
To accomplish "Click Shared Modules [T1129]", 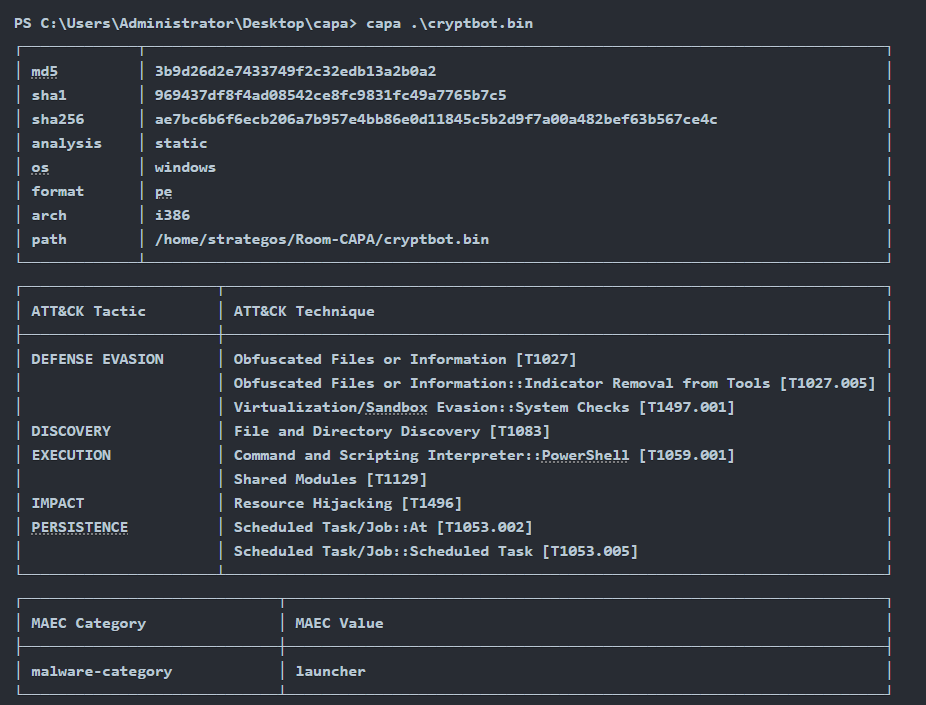I will [330, 479].
